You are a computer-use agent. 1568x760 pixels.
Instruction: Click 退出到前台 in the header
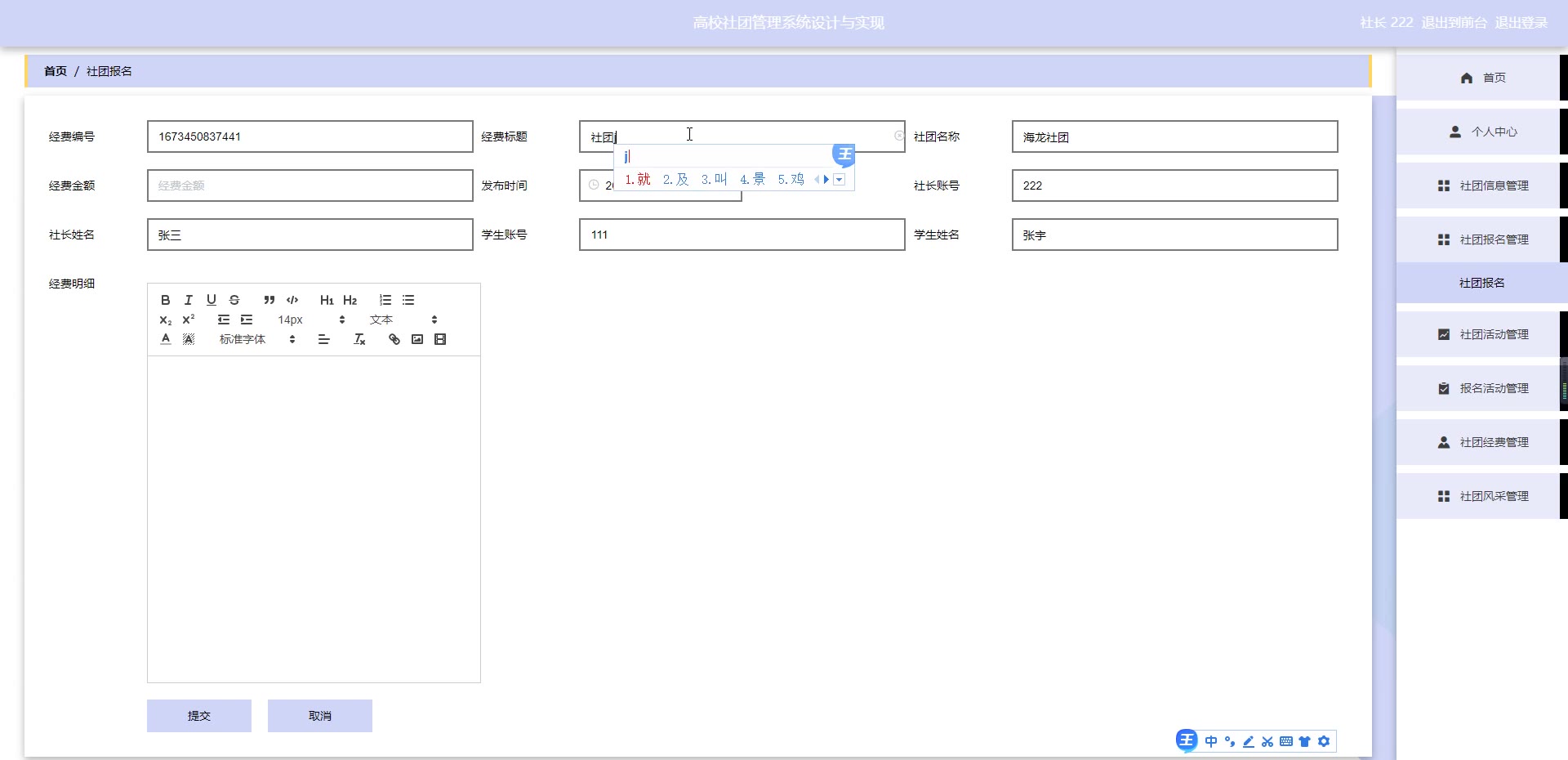(x=1454, y=23)
